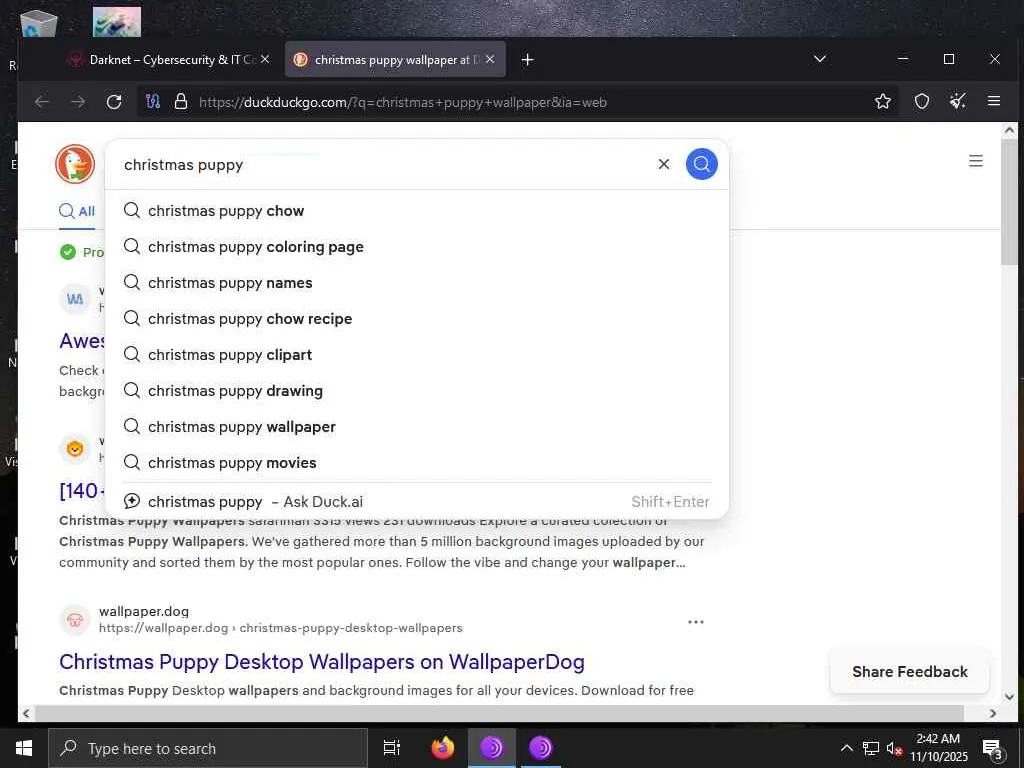
Task: Open the Recycle Bin on the desktop
Action: tap(39, 24)
